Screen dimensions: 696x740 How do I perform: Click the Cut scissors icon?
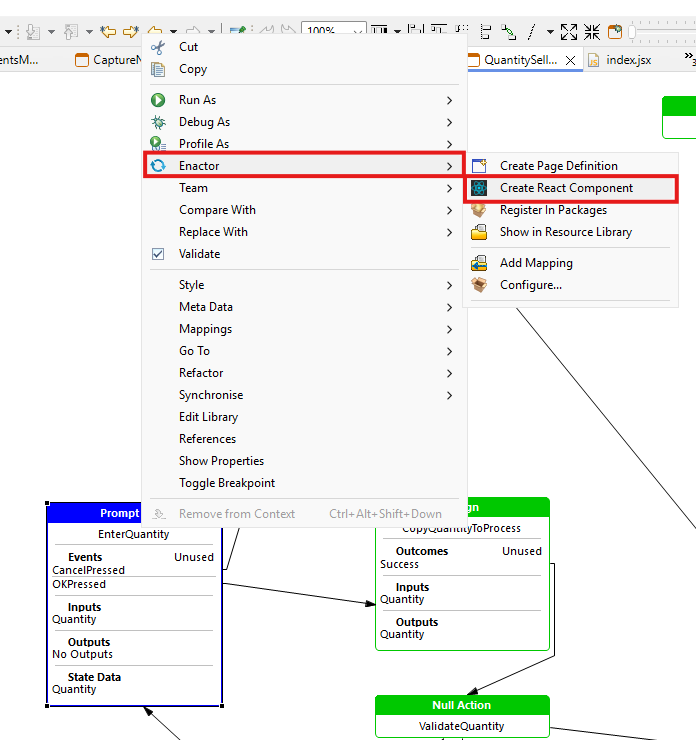tap(157, 47)
